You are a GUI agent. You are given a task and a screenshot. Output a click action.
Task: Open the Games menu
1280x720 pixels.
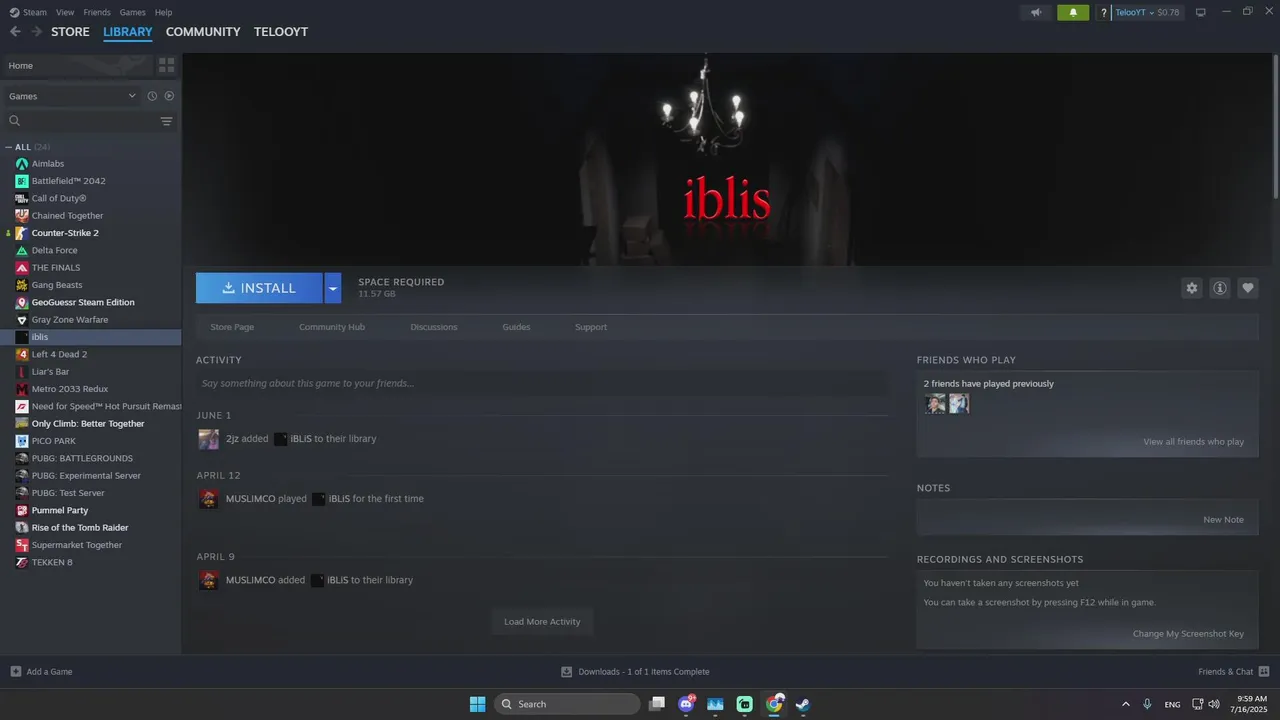(x=132, y=12)
